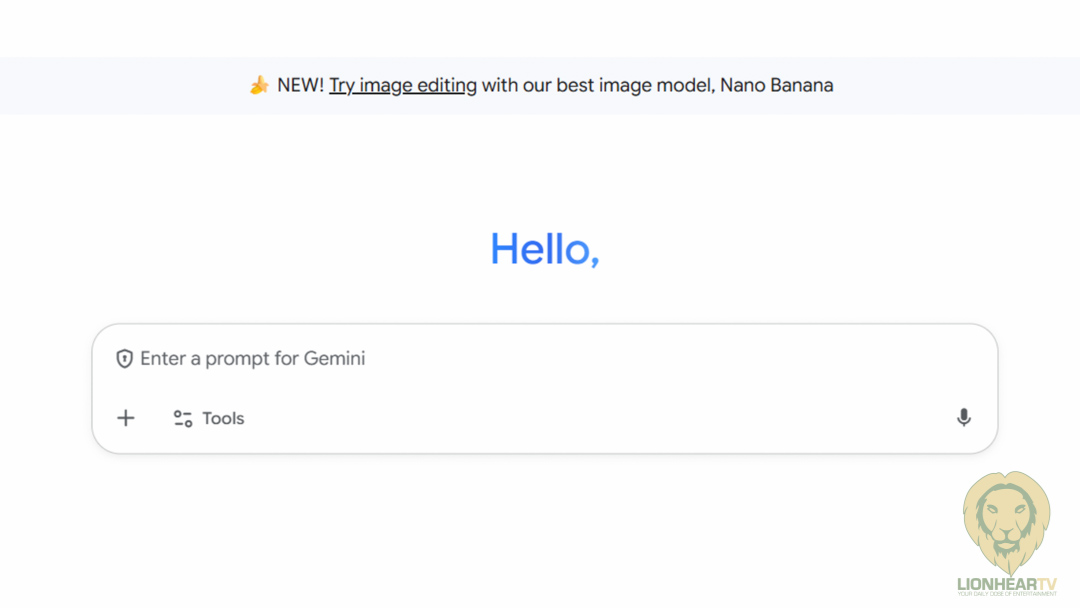Click the LionhearTV lion head logo
The width and height of the screenshot is (1080, 608).
coord(1006,521)
